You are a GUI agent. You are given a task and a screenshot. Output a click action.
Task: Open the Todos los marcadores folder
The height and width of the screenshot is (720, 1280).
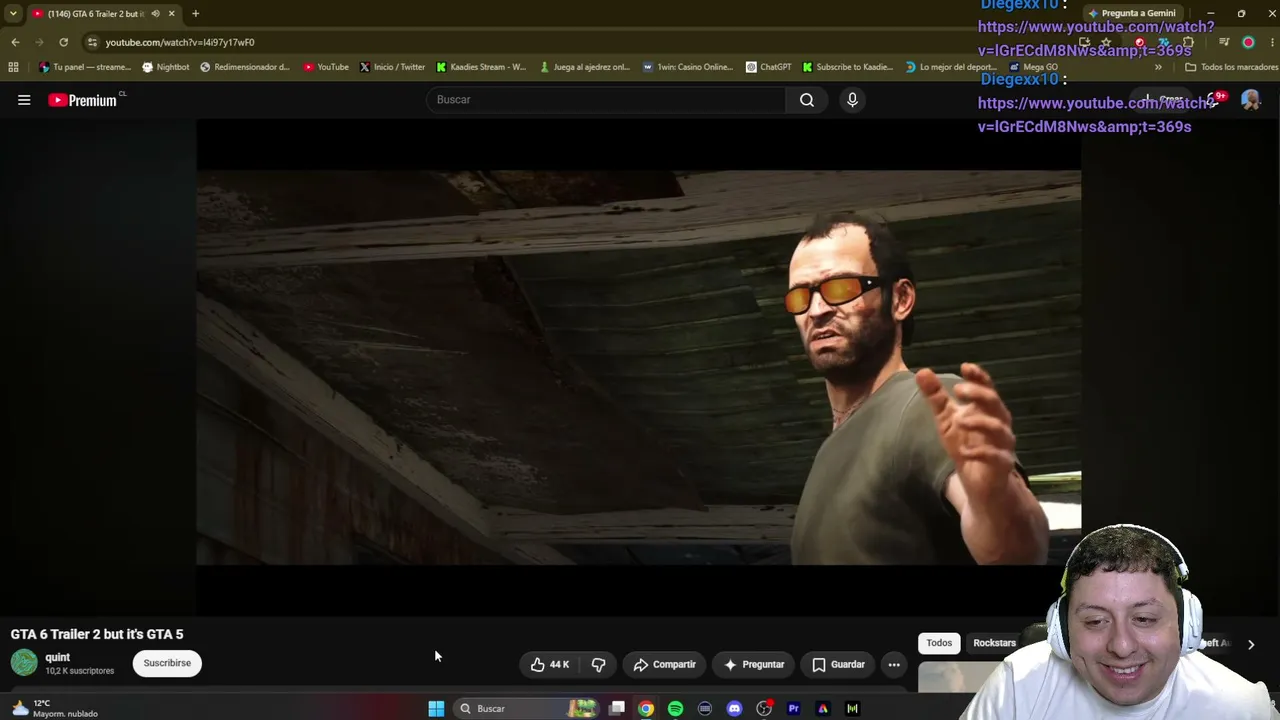pos(1231,67)
